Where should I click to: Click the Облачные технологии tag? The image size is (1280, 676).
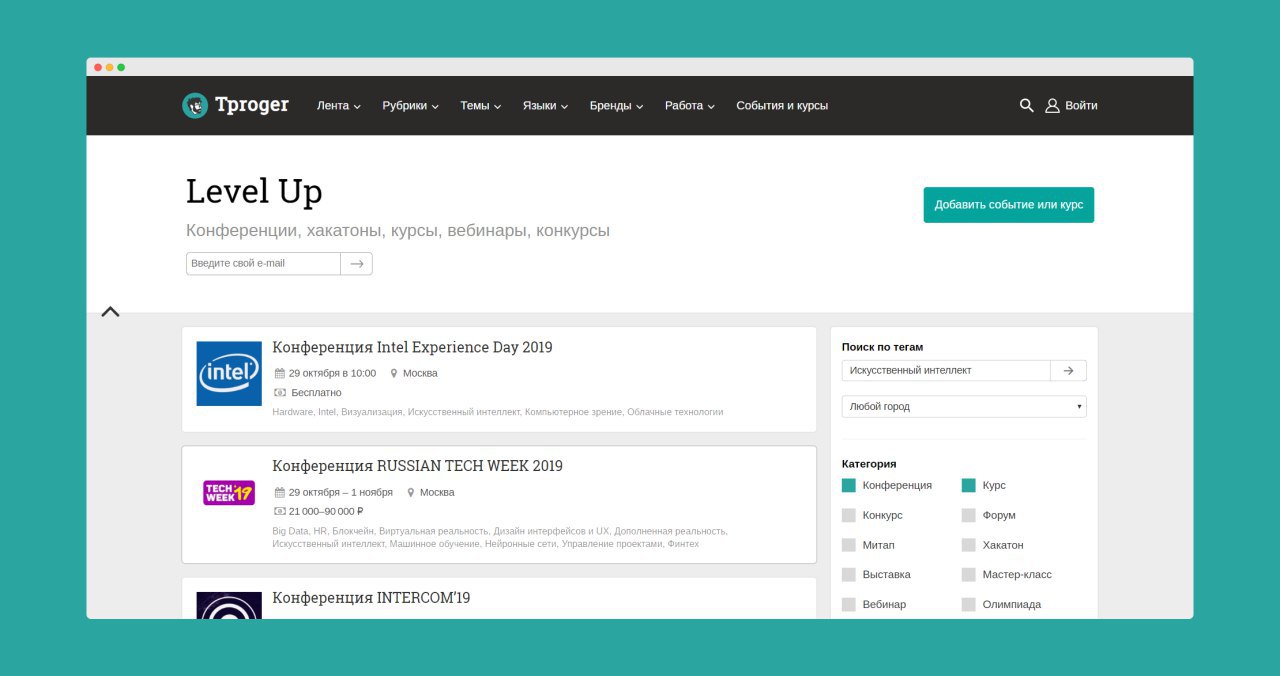click(675, 412)
